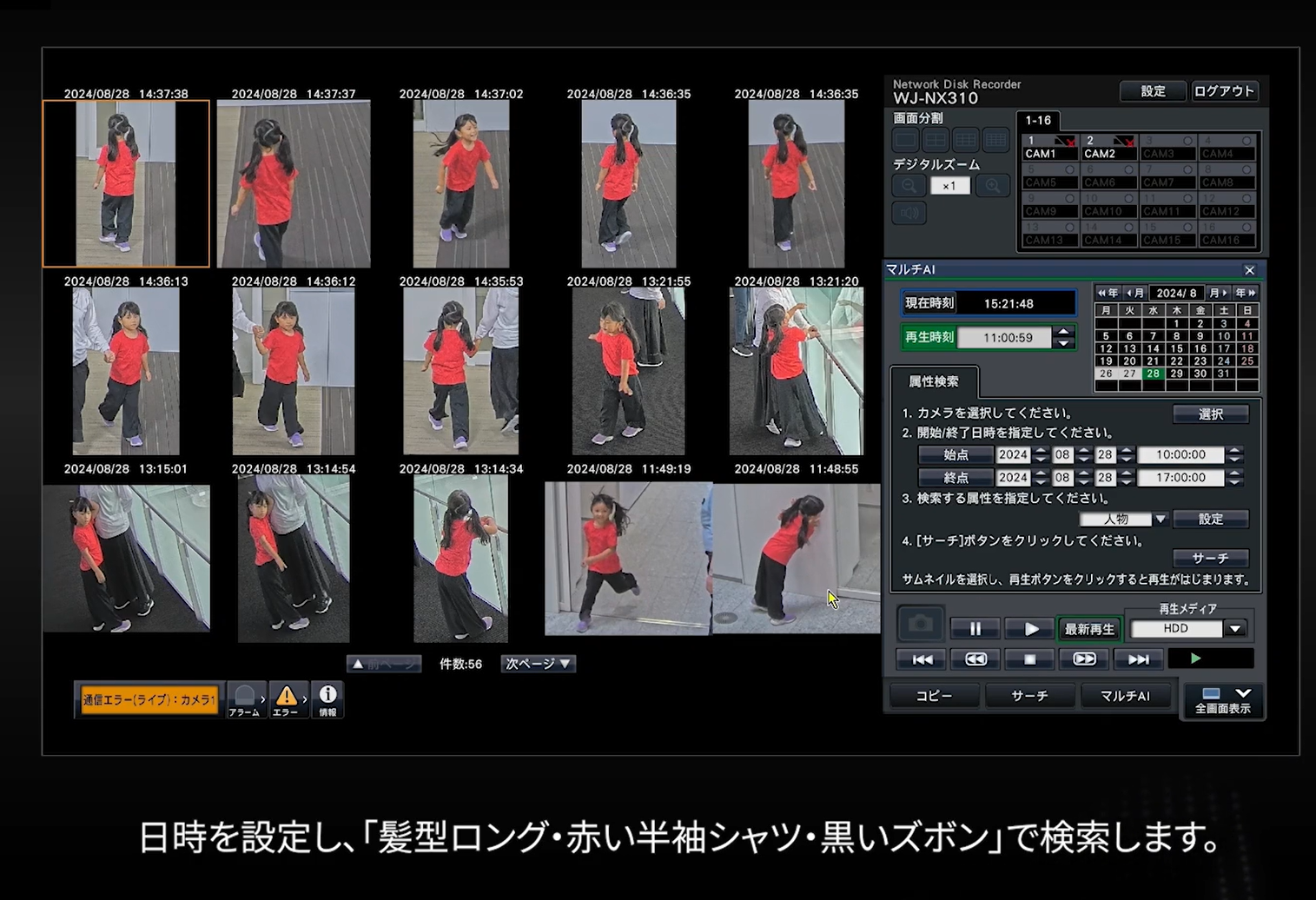Viewport: 1316px width, 900px height.
Task: Click the 始点 start point button
Action: pos(956,455)
